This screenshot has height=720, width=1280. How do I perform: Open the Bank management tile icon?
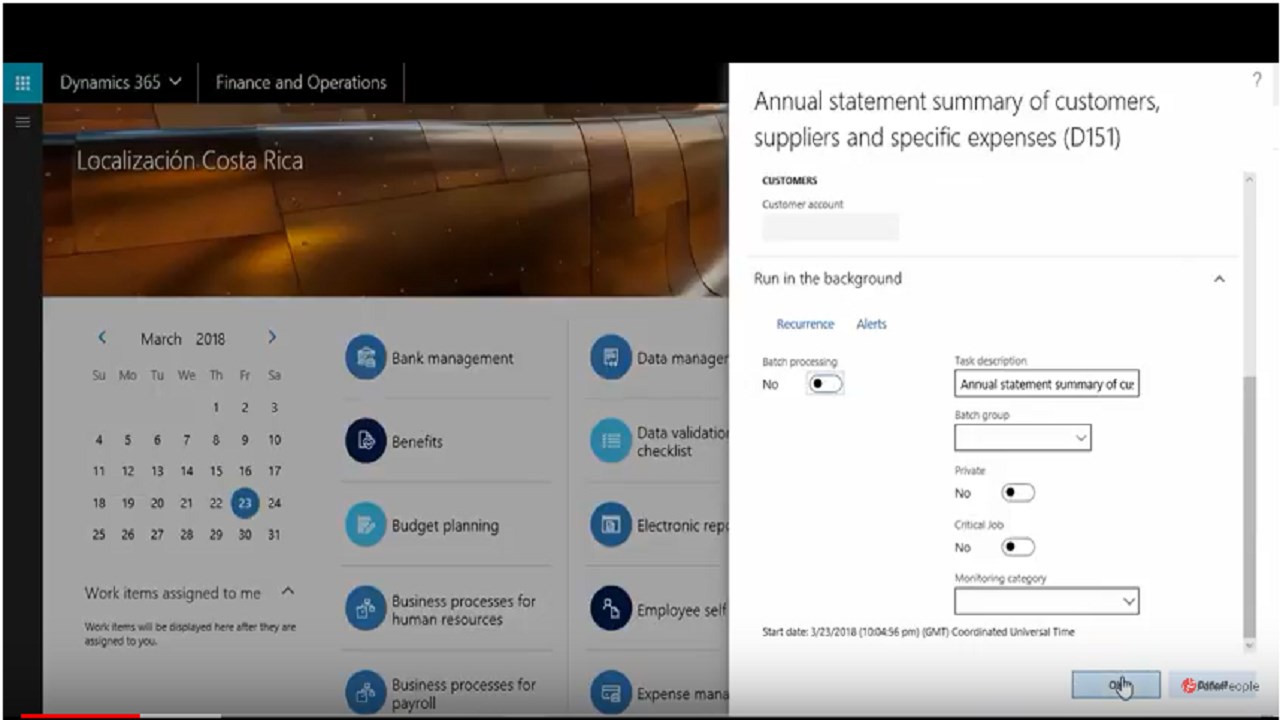(x=365, y=358)
